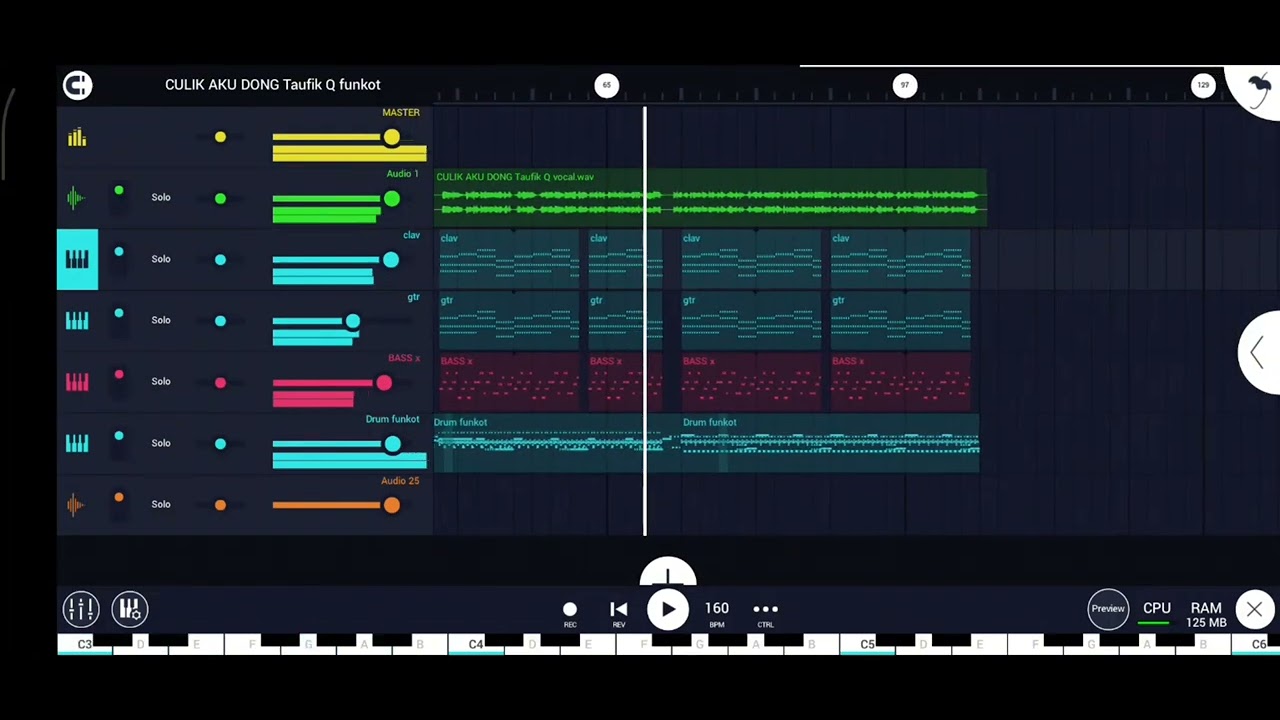Viewport: 1280px width, 720px height.
Task: Solo the Audio 25 track
Action: [x=161, y=504]
